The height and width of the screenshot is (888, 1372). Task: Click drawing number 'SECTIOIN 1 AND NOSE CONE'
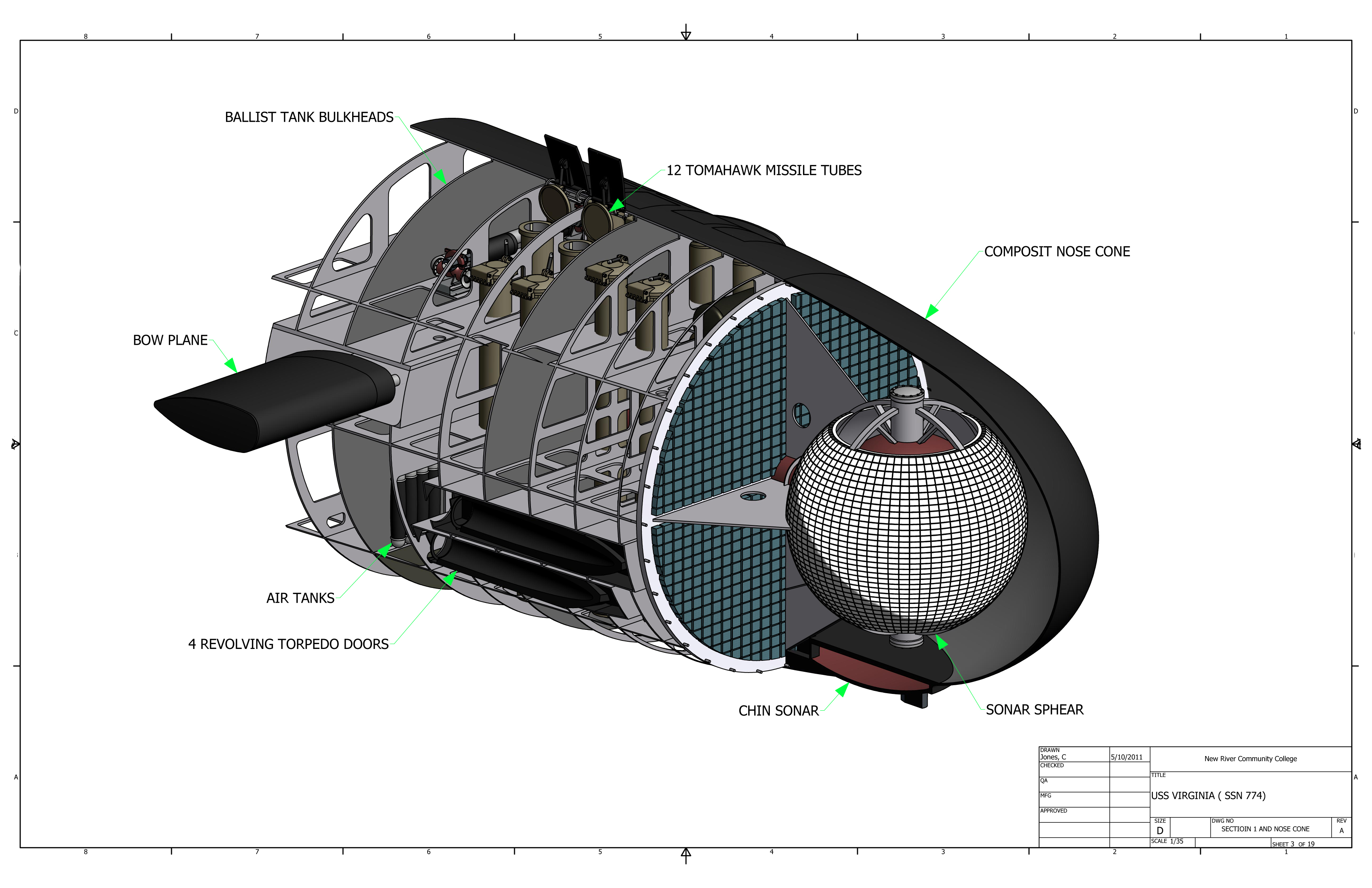pos(1265,829)
